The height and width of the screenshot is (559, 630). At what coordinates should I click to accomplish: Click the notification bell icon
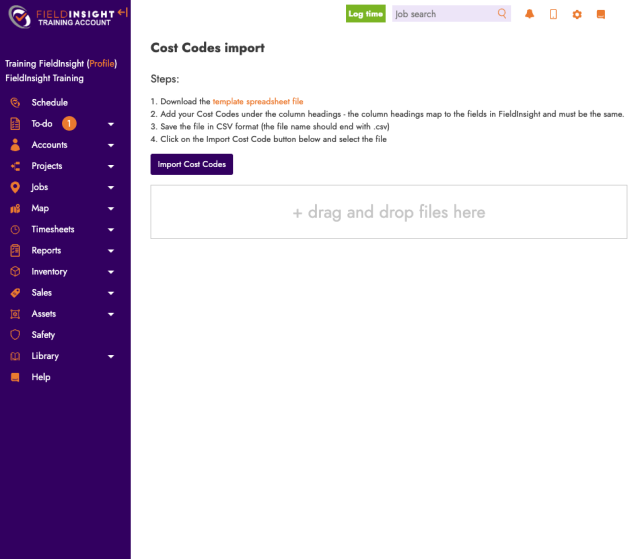pos(529,14)
